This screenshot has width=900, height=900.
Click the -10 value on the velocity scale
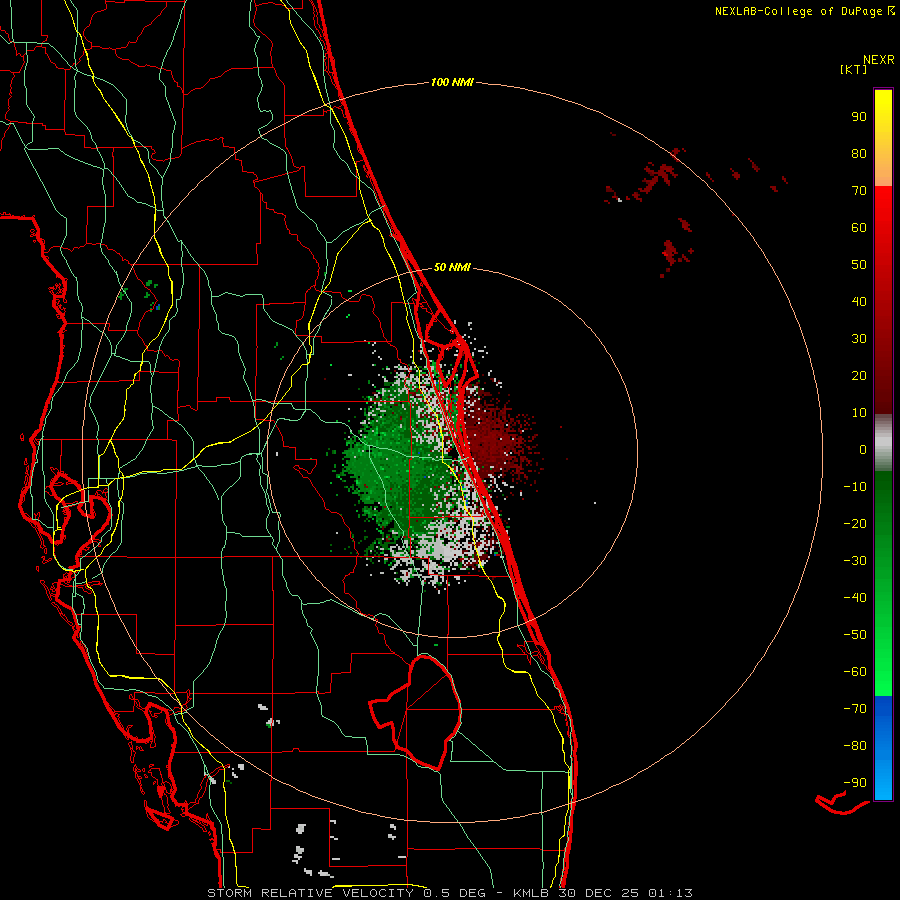[x=855, y=487]
